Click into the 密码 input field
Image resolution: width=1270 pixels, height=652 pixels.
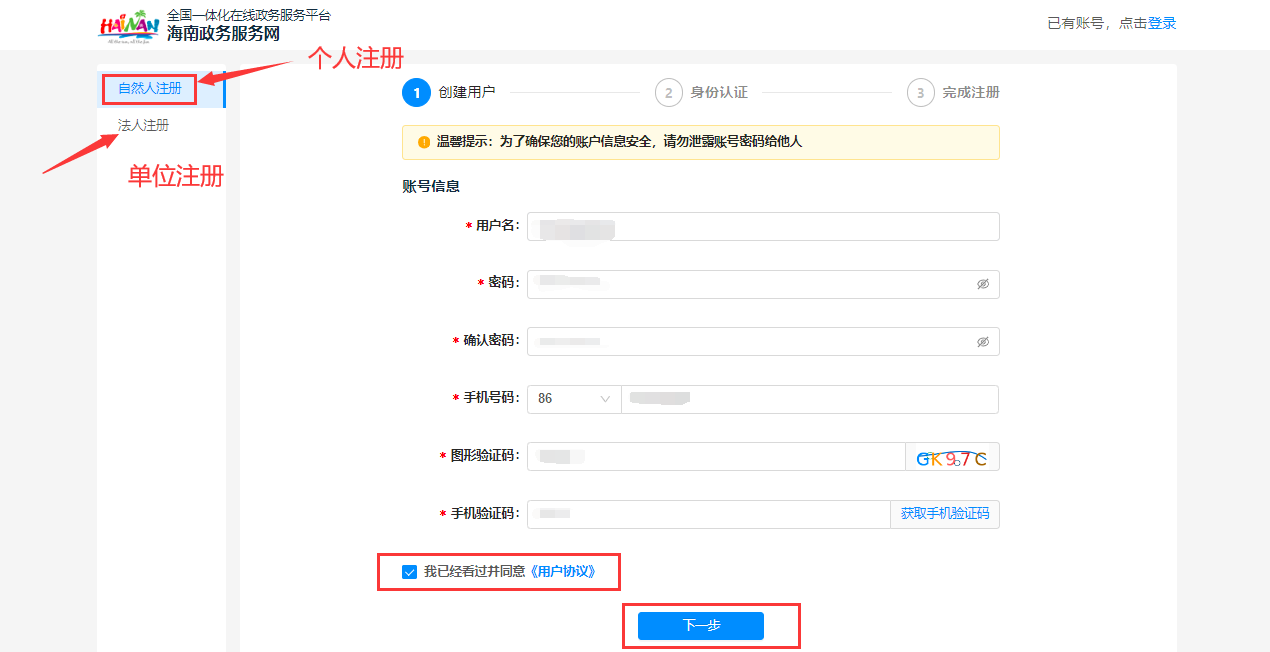[763, 284]
